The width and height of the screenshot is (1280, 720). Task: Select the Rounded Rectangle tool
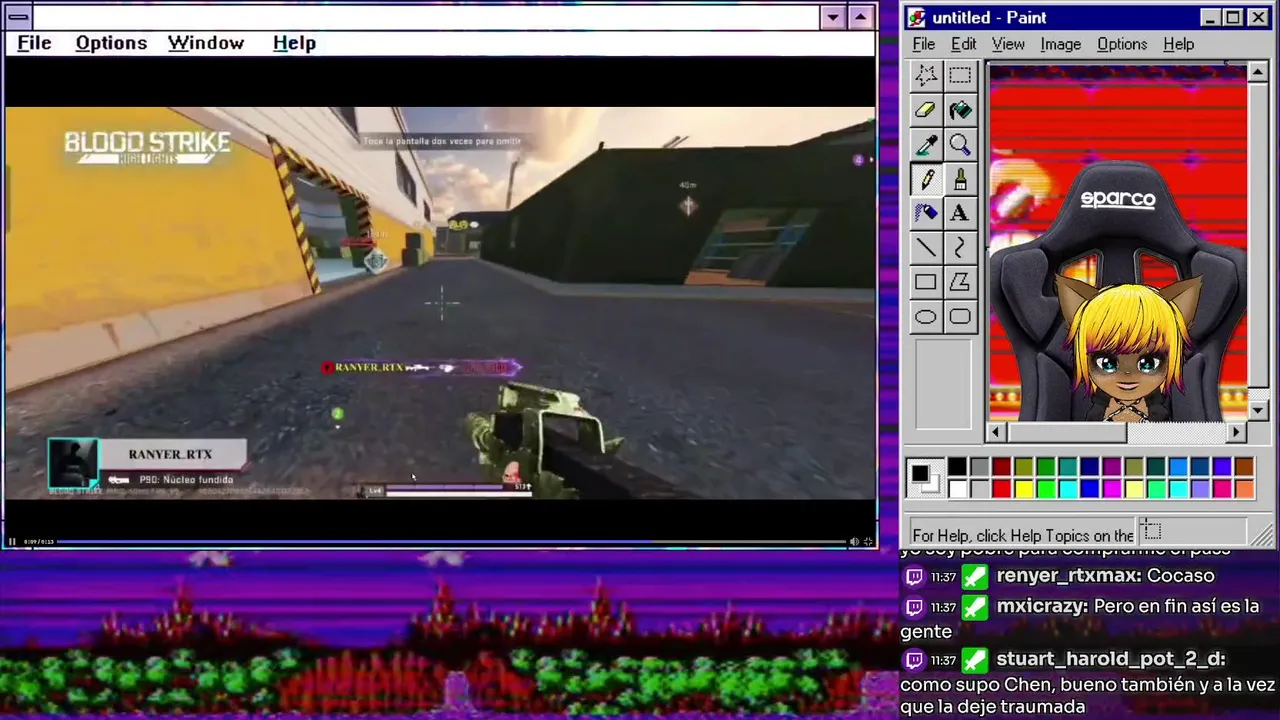tap(960, 317)
